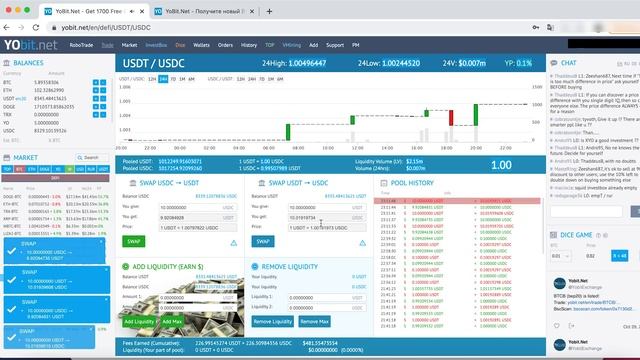
Task: Click the blue SWAP button for USDT to USDC
Action: [263, 242]
